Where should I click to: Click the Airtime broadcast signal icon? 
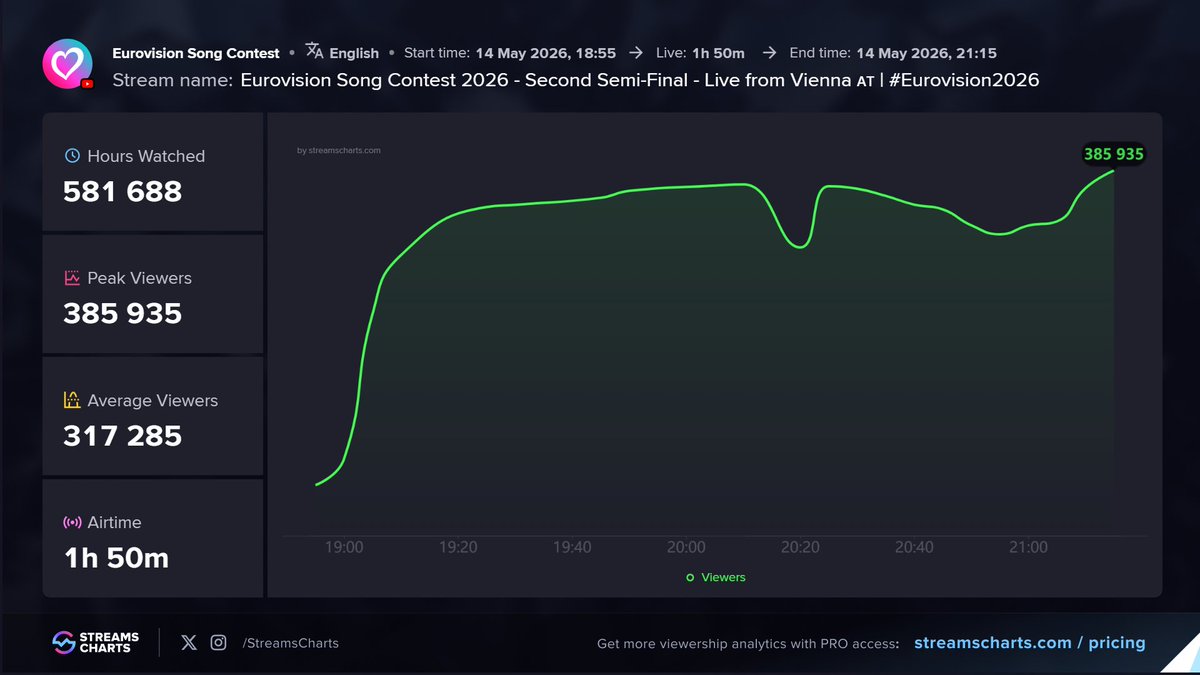[72, 522]
